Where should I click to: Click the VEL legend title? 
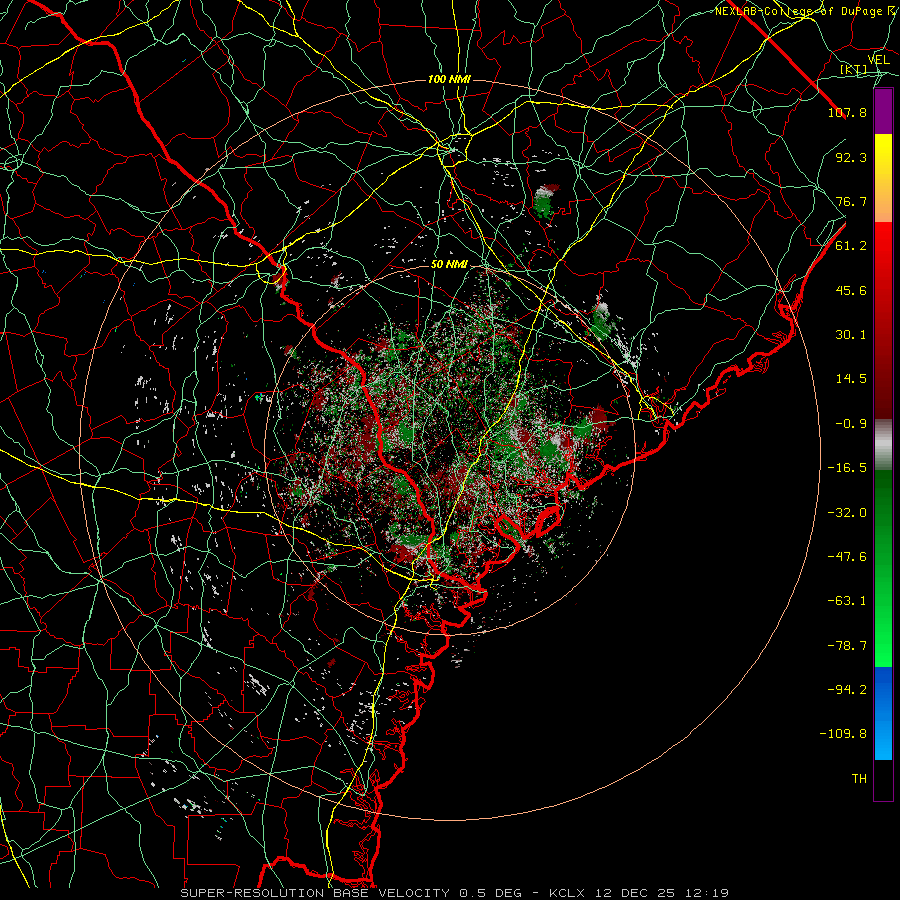coord(879,60)
